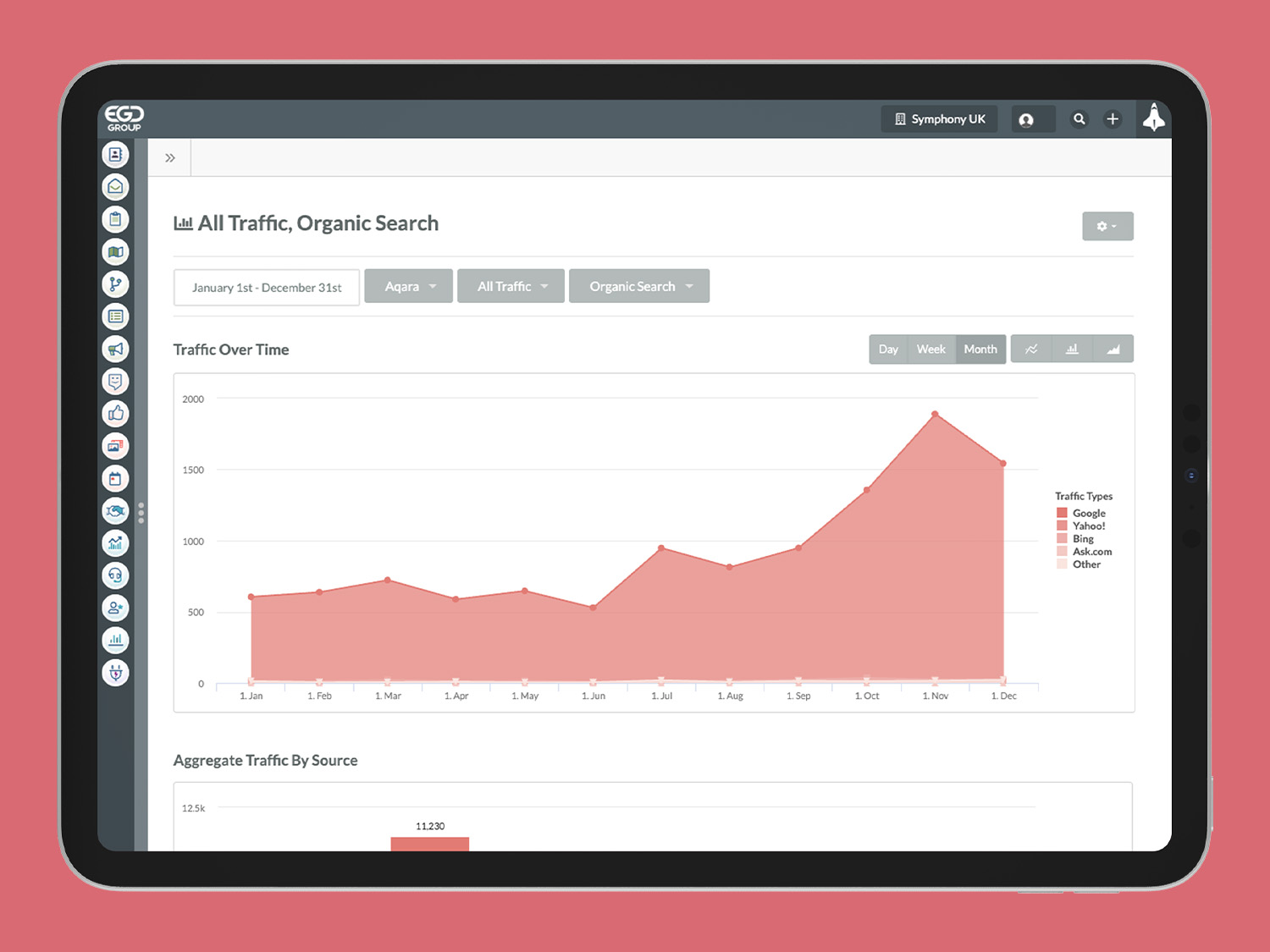Toggle the Yahoo! series in chart legend

coord(1088,526)
